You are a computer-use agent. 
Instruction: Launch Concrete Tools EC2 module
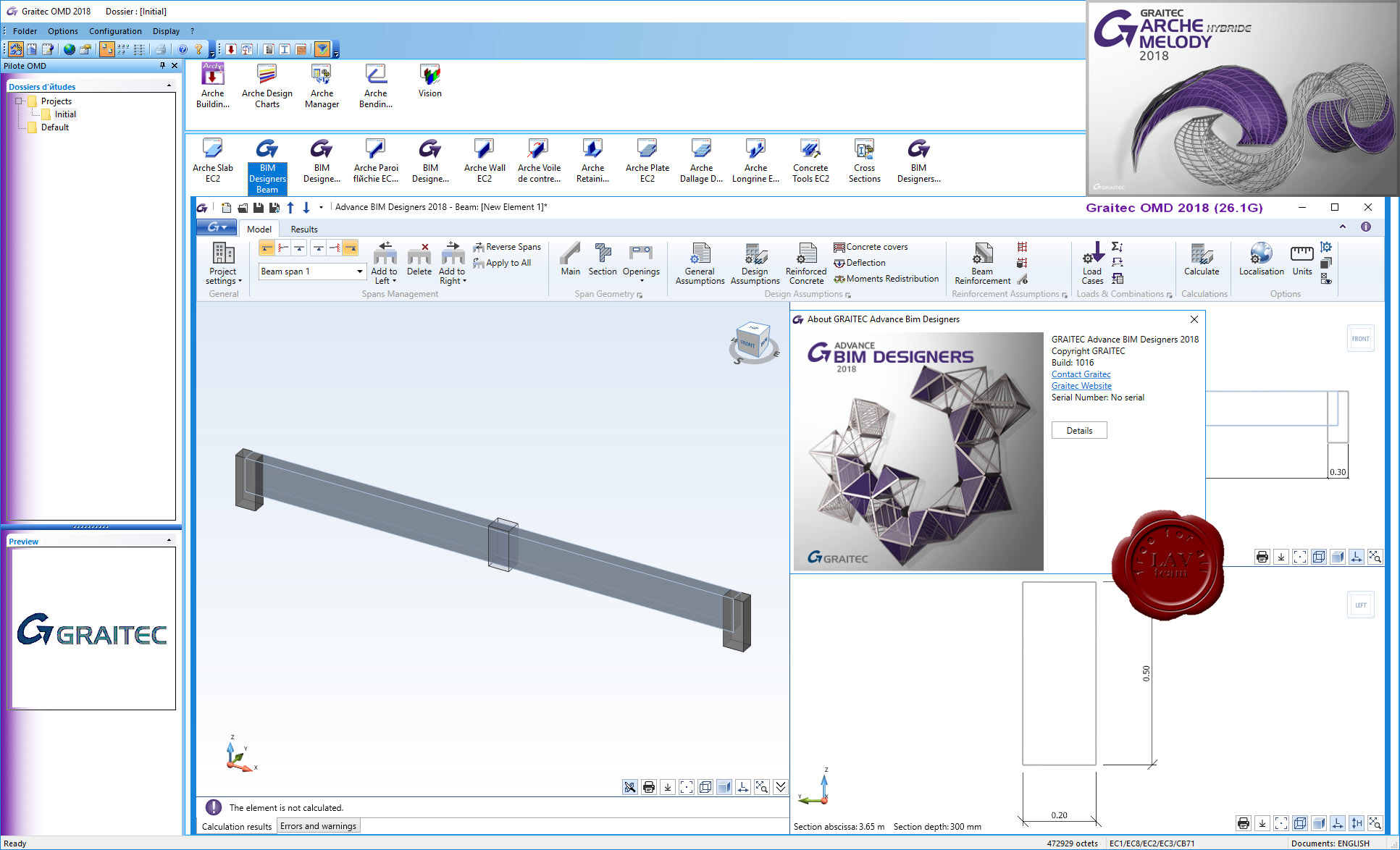(x=810, y=161)
